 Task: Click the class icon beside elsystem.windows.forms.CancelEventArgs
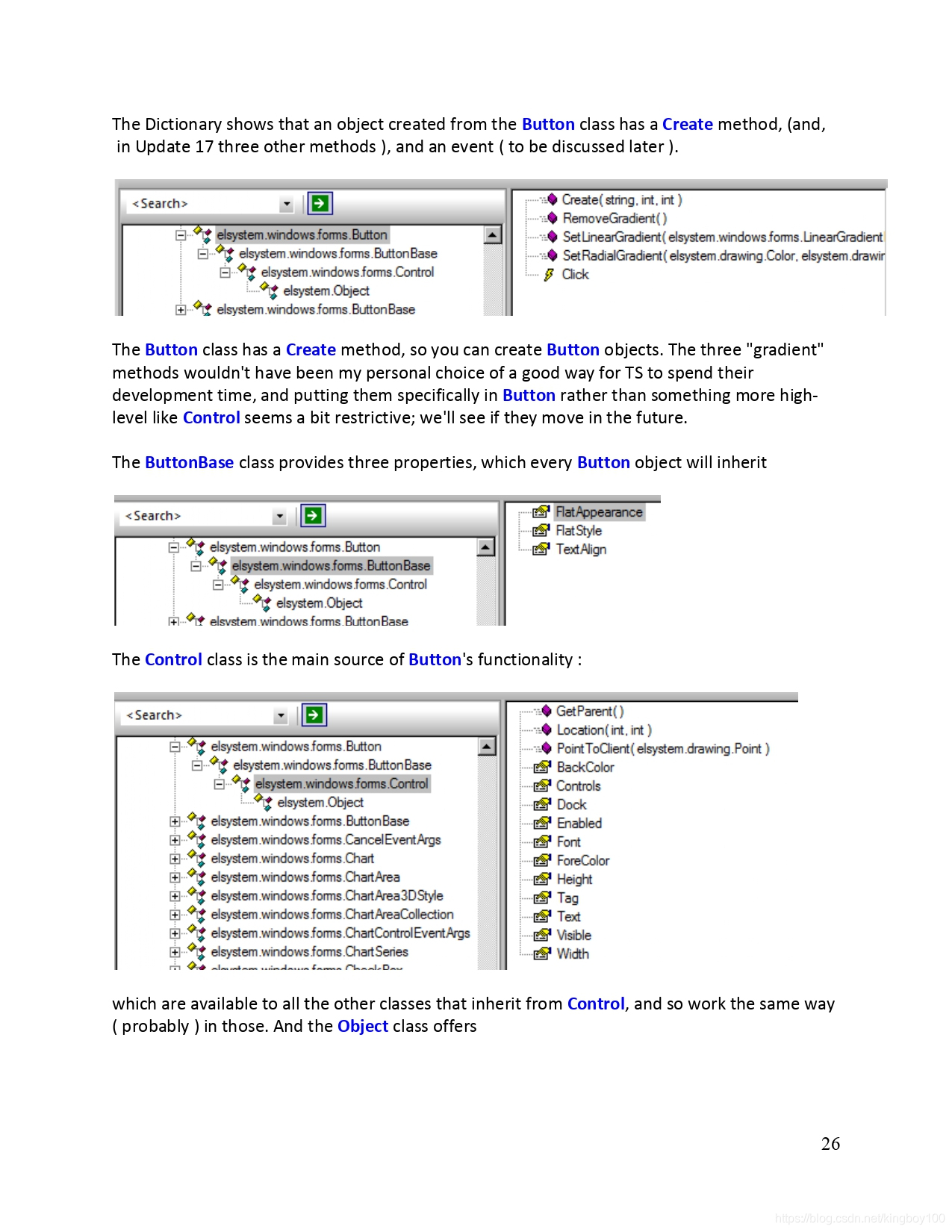pyautogui.click(x=196, y=839)
